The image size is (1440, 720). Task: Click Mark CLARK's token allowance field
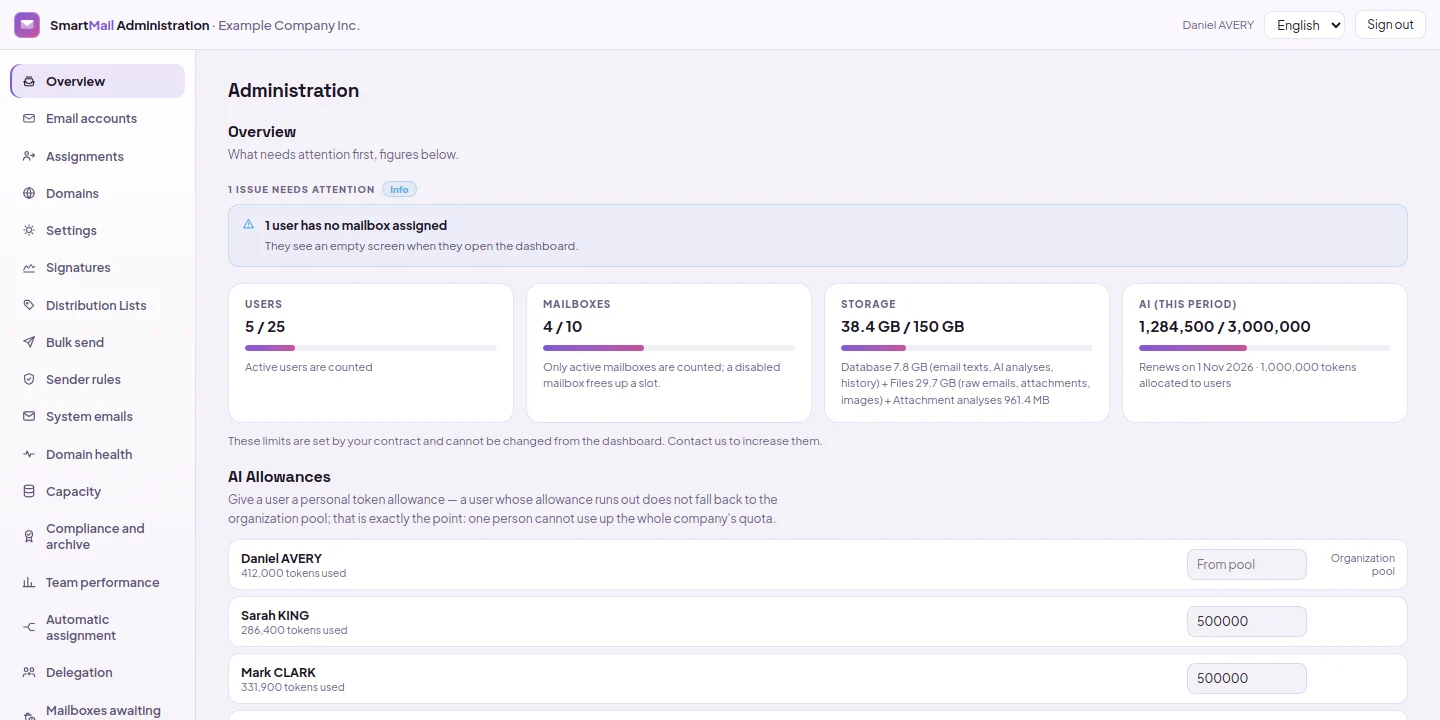pos(1247,679)
